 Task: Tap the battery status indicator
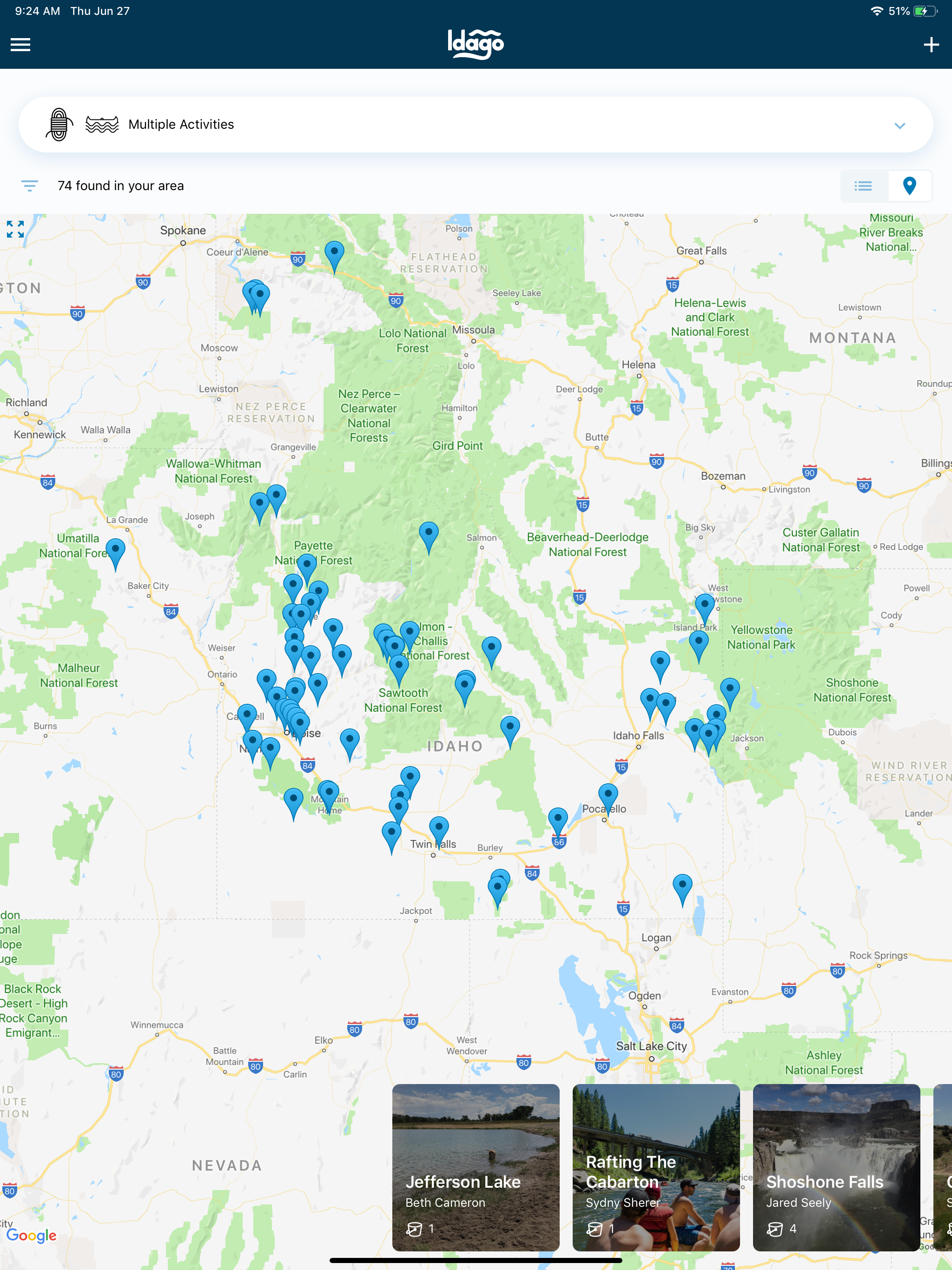925,11
